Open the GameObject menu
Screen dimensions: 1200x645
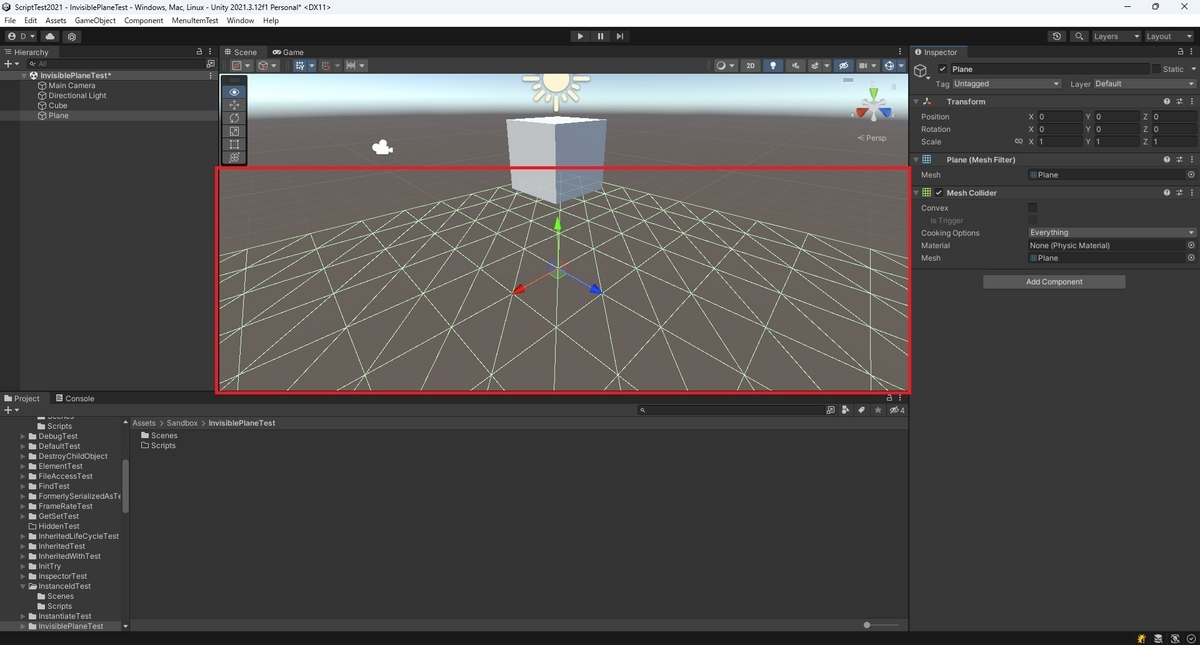point(95,19)
